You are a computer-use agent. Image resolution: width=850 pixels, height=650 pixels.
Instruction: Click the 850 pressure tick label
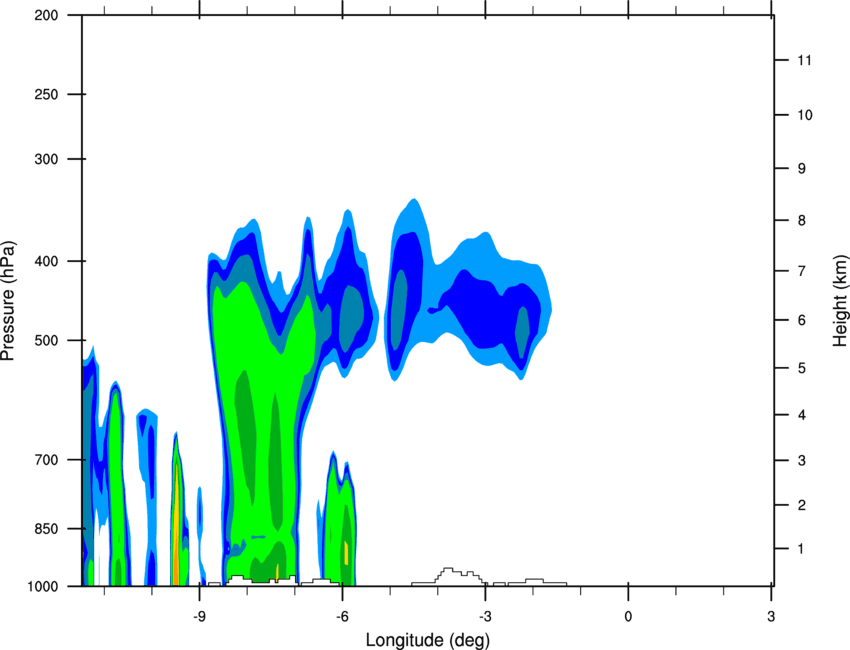[x=46, y=529]
